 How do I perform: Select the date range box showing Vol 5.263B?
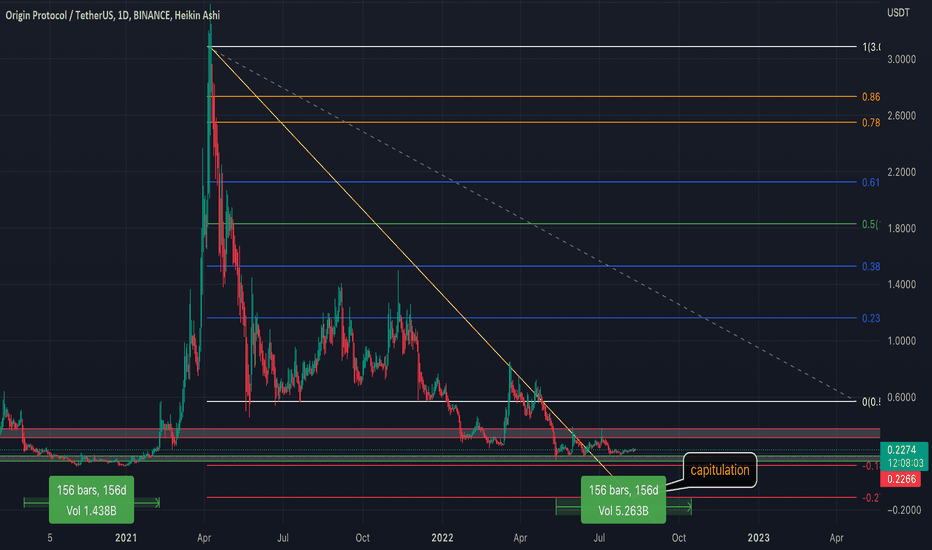click(x=623, y=500)
